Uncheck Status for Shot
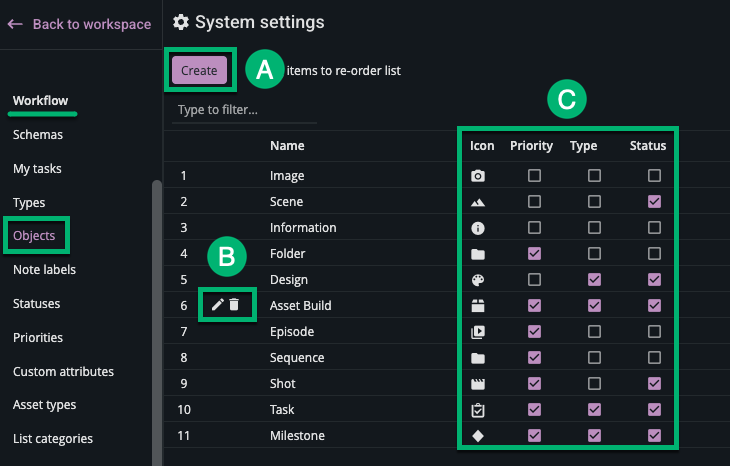Image resolution: width=730 pixels, height=466 pixels. [x=654, y=384]
